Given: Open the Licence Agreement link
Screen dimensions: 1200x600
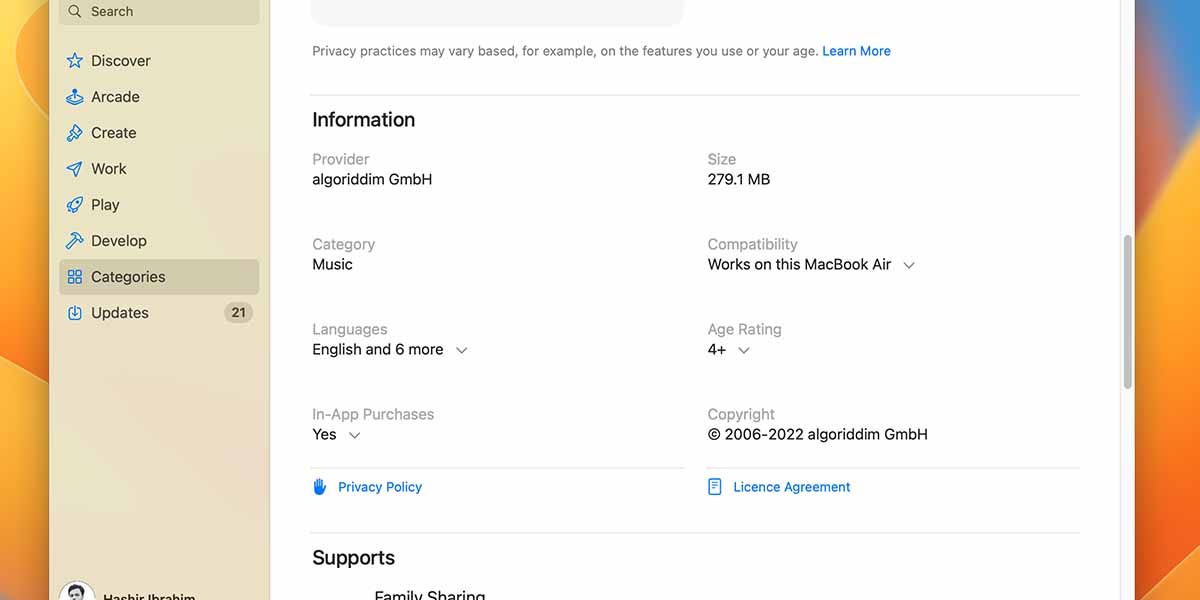Looking at the screenshot, I should tap(791, 487).
